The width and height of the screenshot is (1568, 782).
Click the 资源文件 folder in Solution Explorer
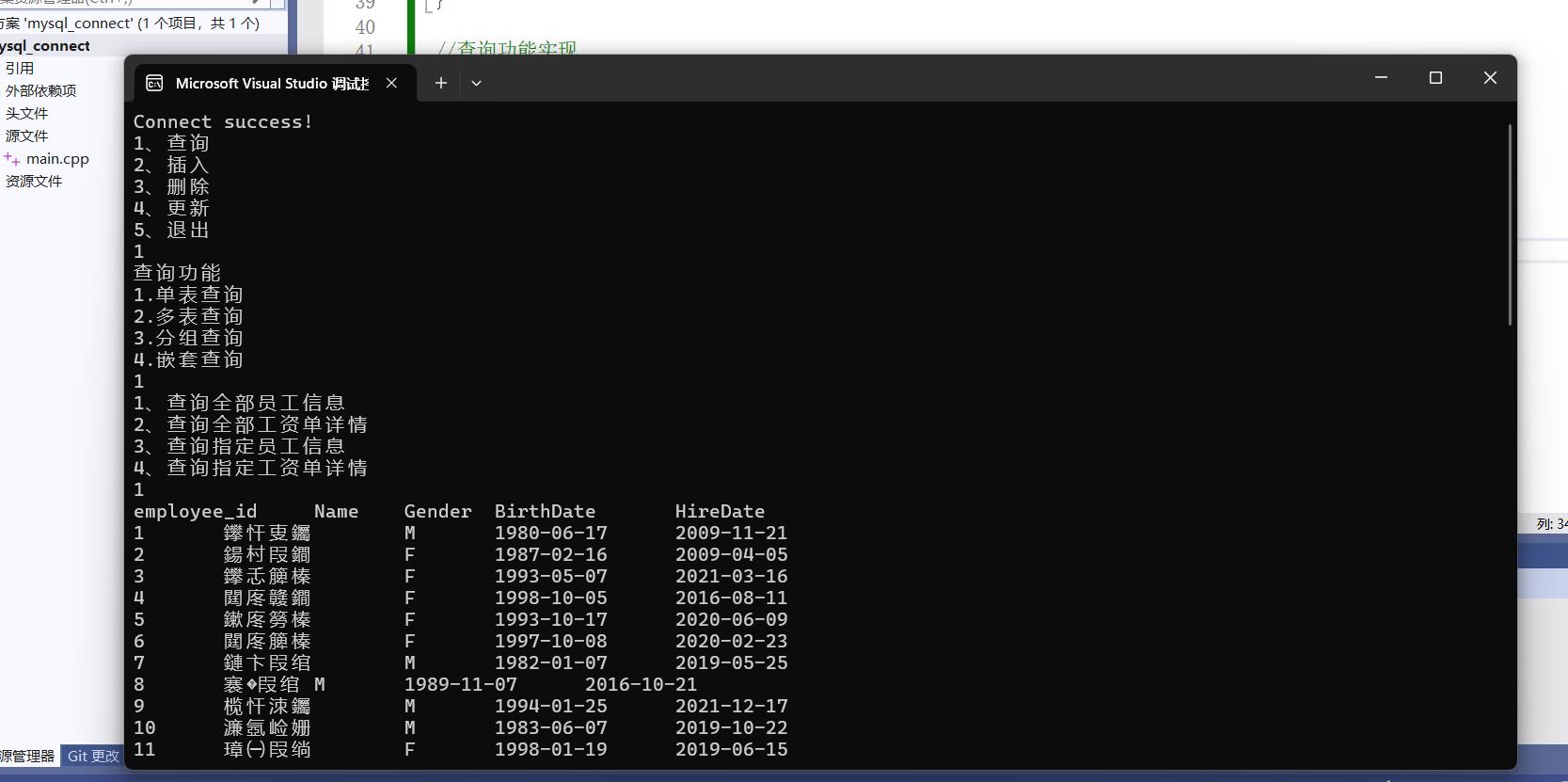pos(34,182)
